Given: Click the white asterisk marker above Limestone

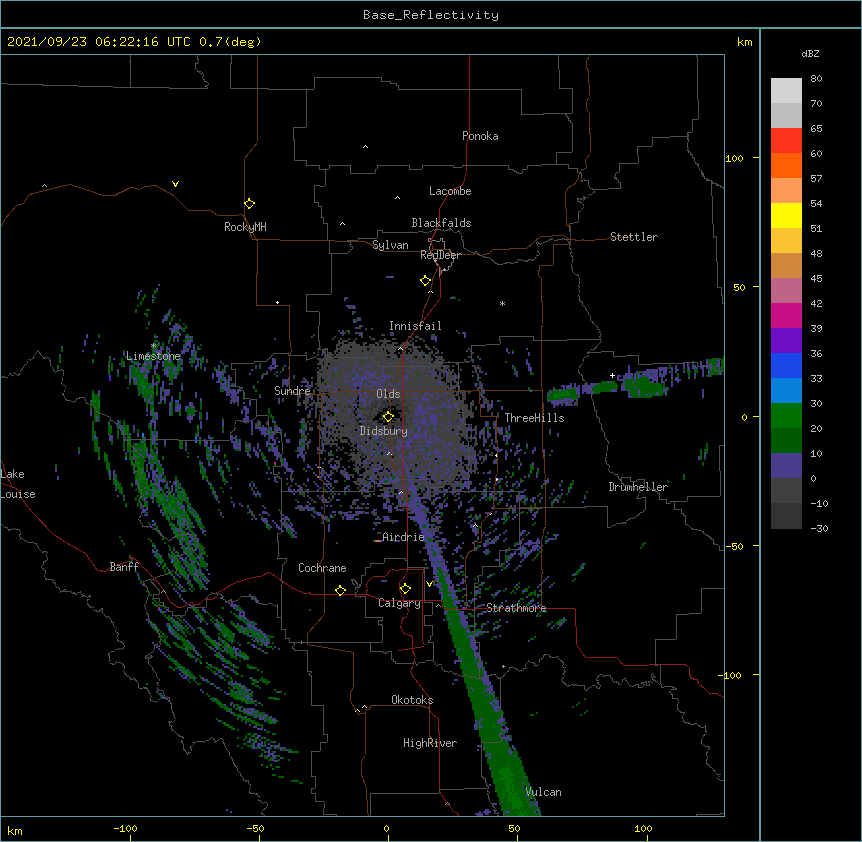Looking at the screenshot, I should click(153, 346).
